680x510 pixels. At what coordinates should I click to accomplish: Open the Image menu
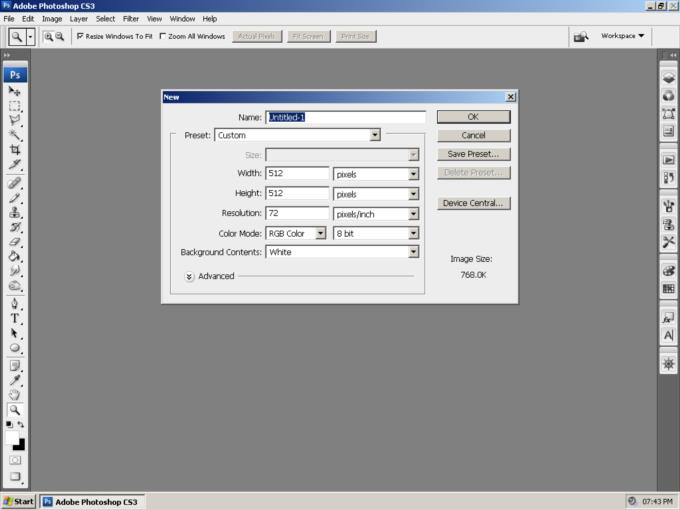pyautogui.click(x=52, y=19)
